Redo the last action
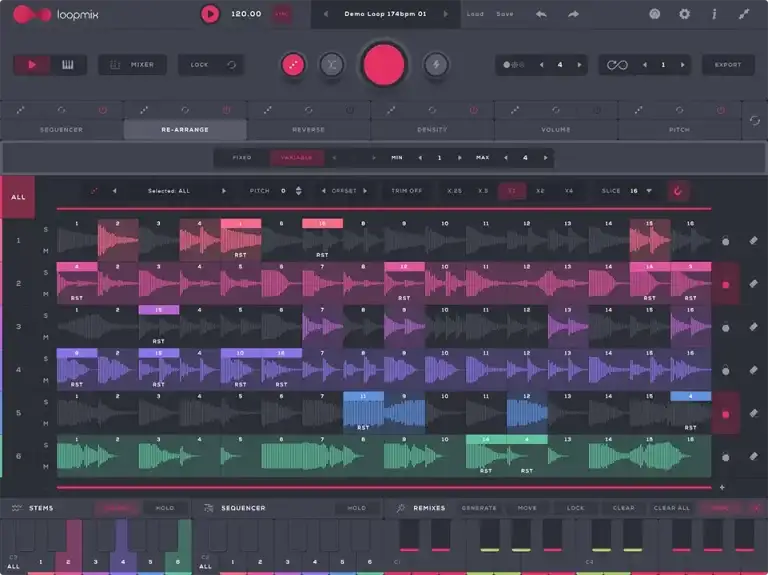Viewport: 768px width, 575px height. [x=573, y=14]
